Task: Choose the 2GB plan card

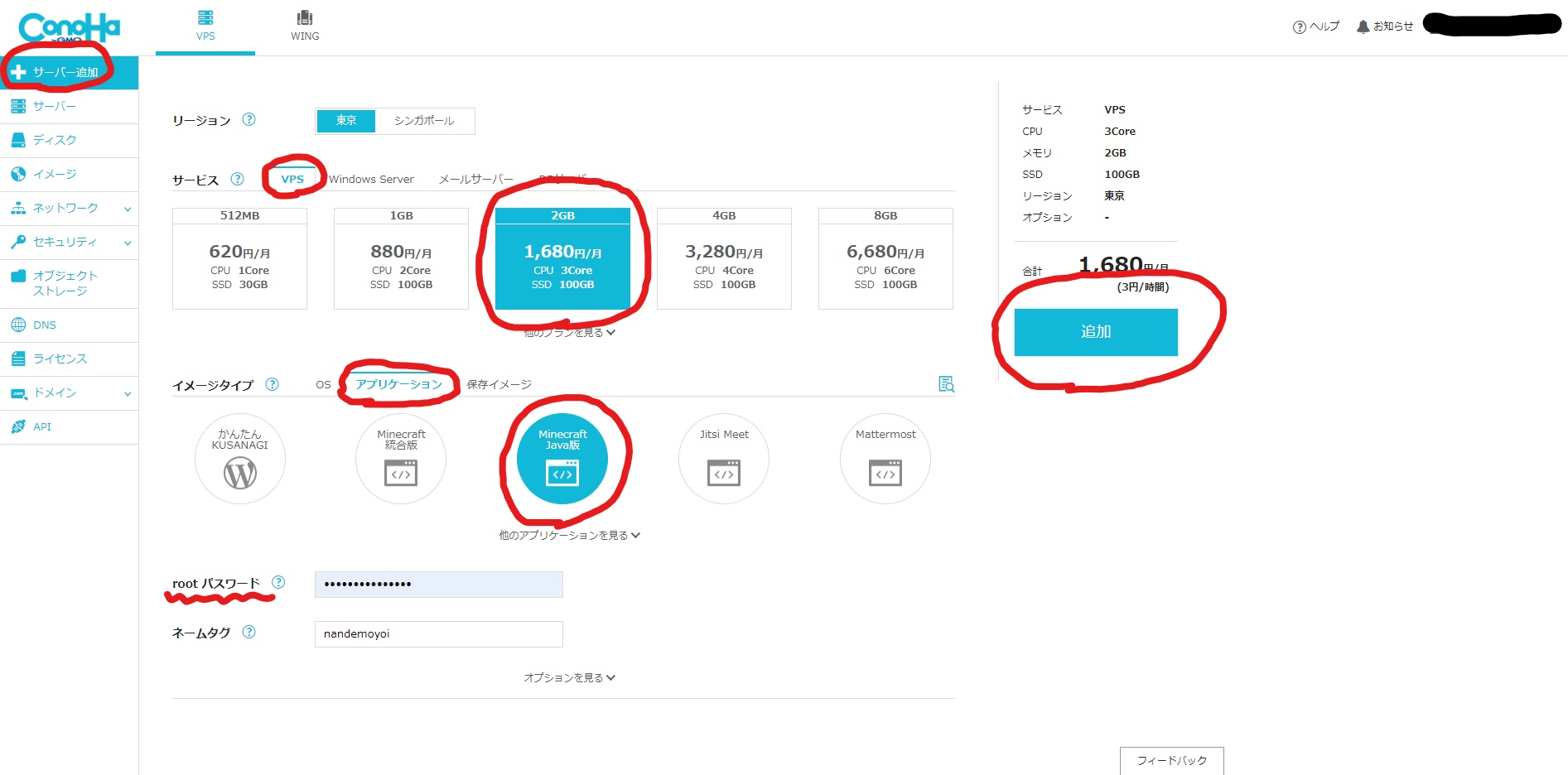Action: click(562, 258)
